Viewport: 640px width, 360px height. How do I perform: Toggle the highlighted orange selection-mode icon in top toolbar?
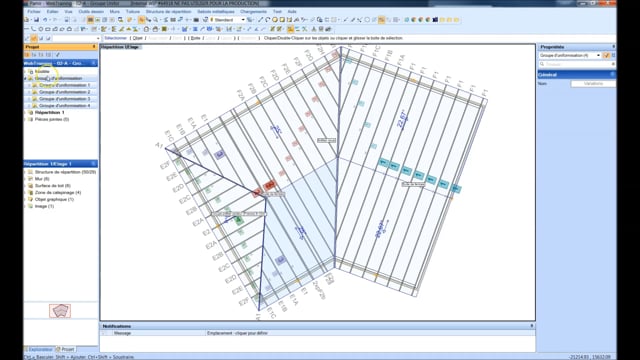141,20
